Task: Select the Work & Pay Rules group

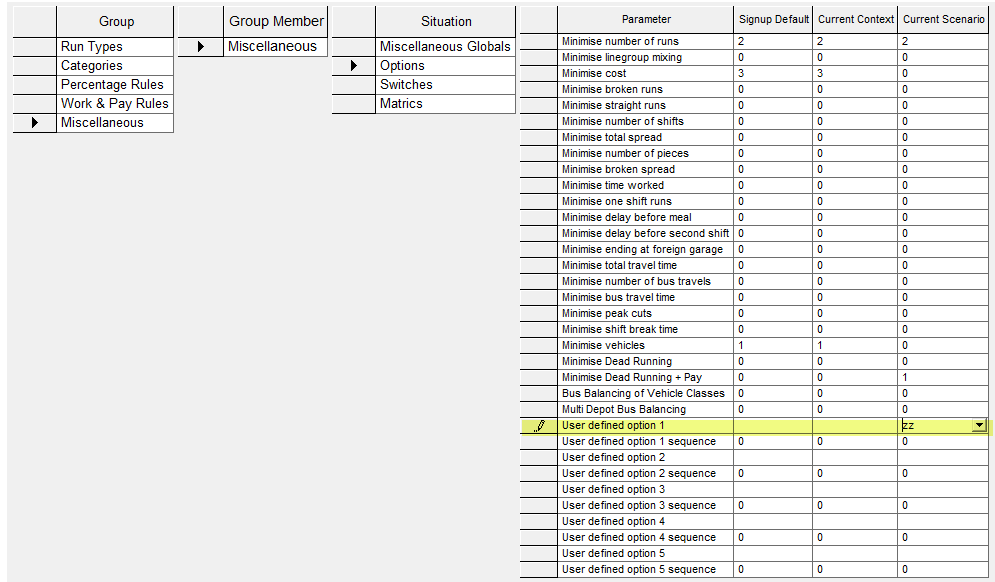Action: pyautogui.click(x=114, y=103)
